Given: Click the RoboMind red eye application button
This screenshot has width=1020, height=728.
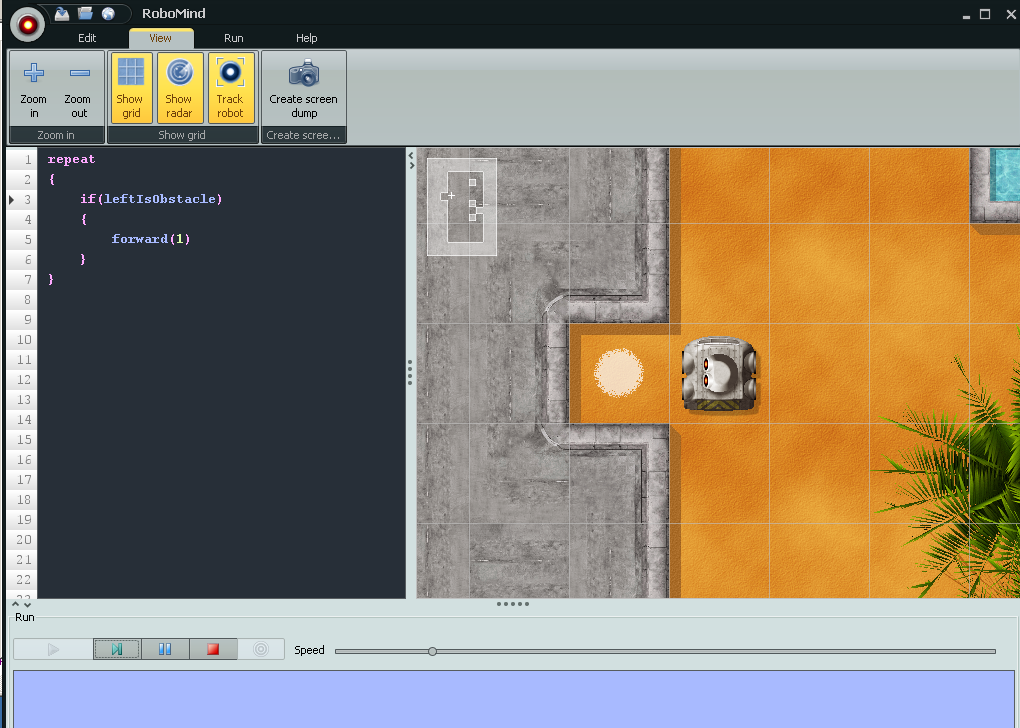Looking at the screenshot, I should coord(27,25).
